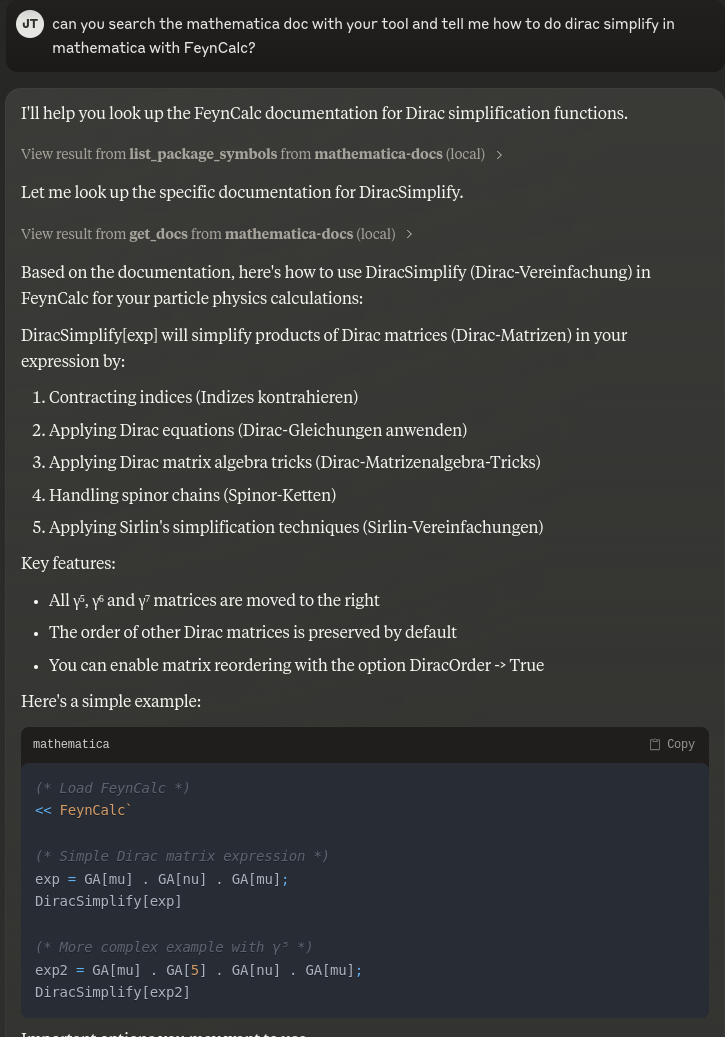Click the list_package_symbols result link
This screenshot has width=725, height=1037.
[x=203, y=154]
